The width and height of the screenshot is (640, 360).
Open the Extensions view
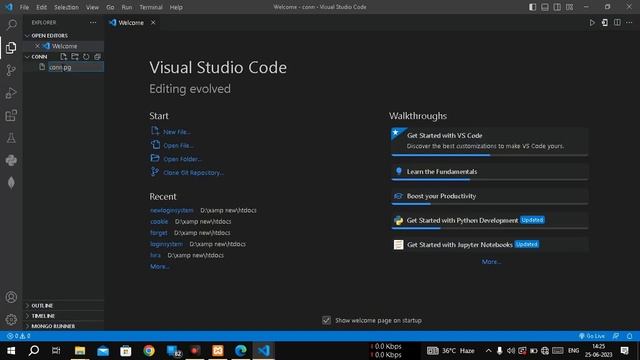[11, 116]
